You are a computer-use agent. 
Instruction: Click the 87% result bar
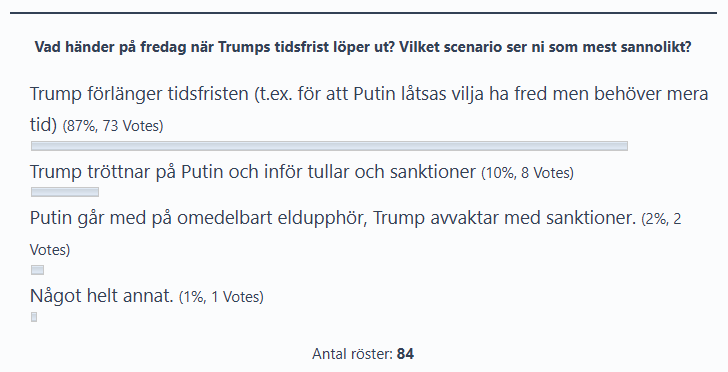coord(329,146)
